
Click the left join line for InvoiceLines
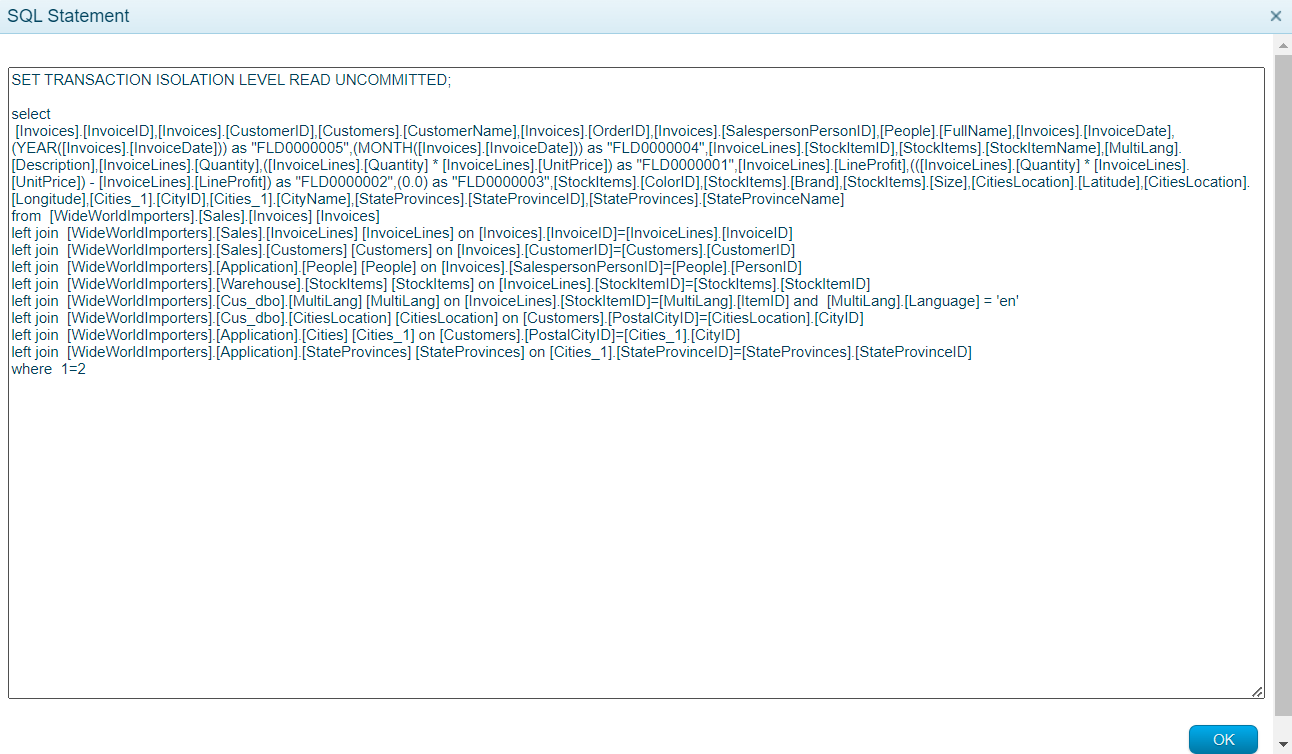pyautogui.click(x=400, y=233)
